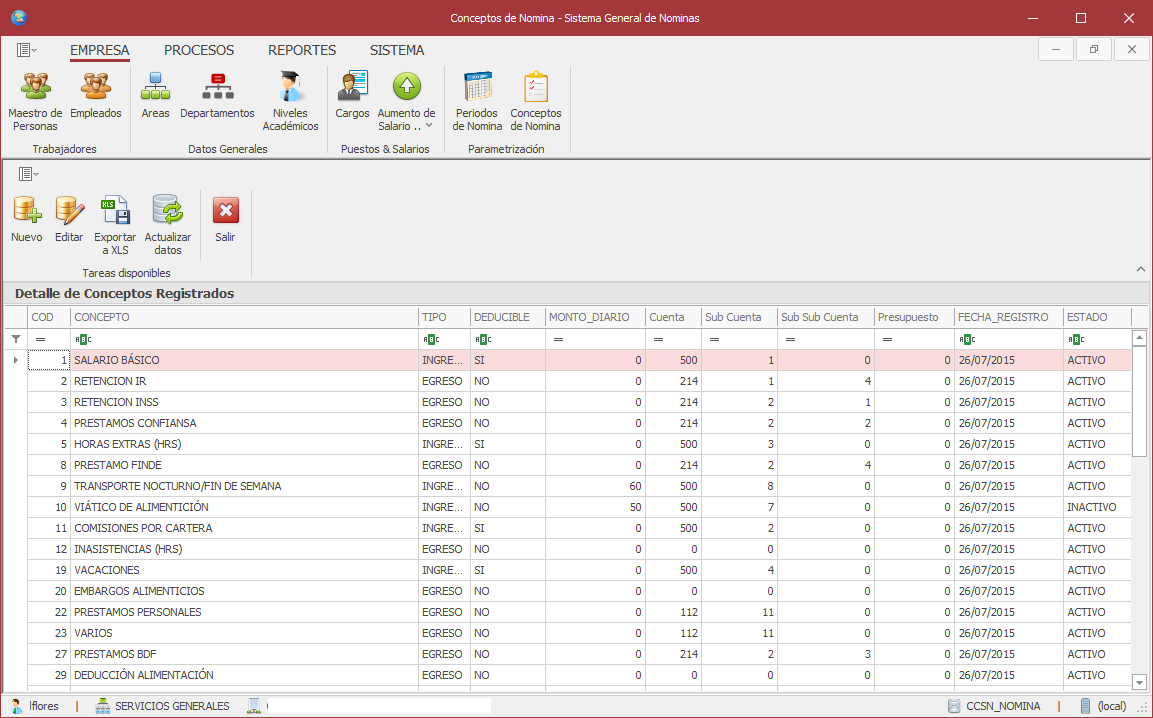Image resolution: width=1153 pixels, height=718 pixels.
Task: Switch to the REPORTES ribbon tab
Action: [x=301, y=50]
